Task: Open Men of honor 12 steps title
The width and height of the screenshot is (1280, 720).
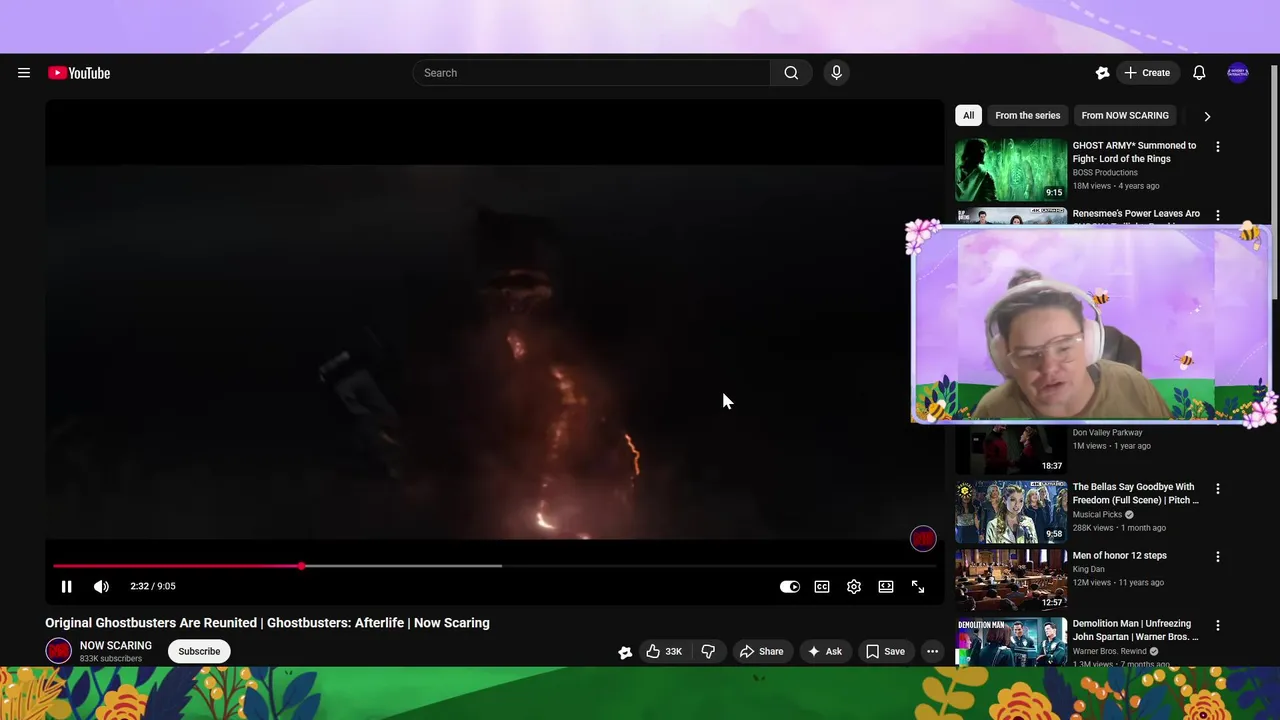Action: pyautogui.click(x=1120, y=556)
